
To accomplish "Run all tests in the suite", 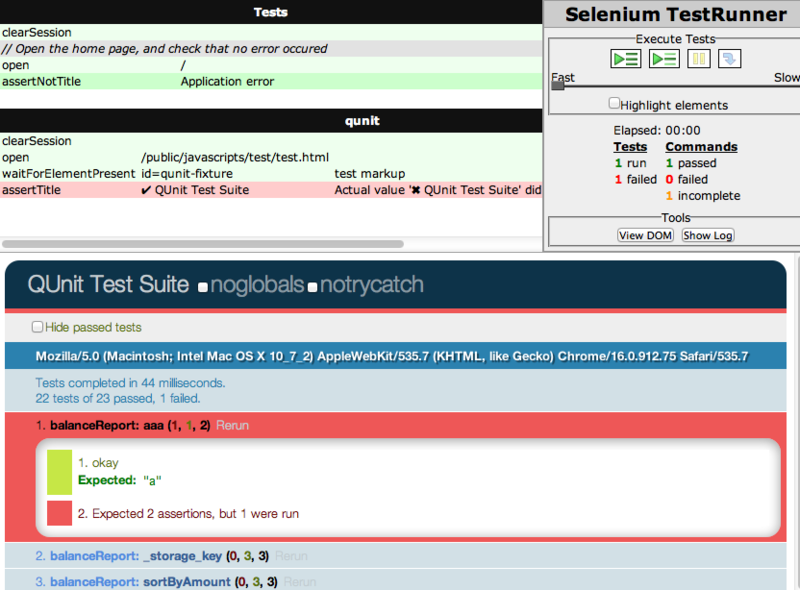I will (626, 59).
